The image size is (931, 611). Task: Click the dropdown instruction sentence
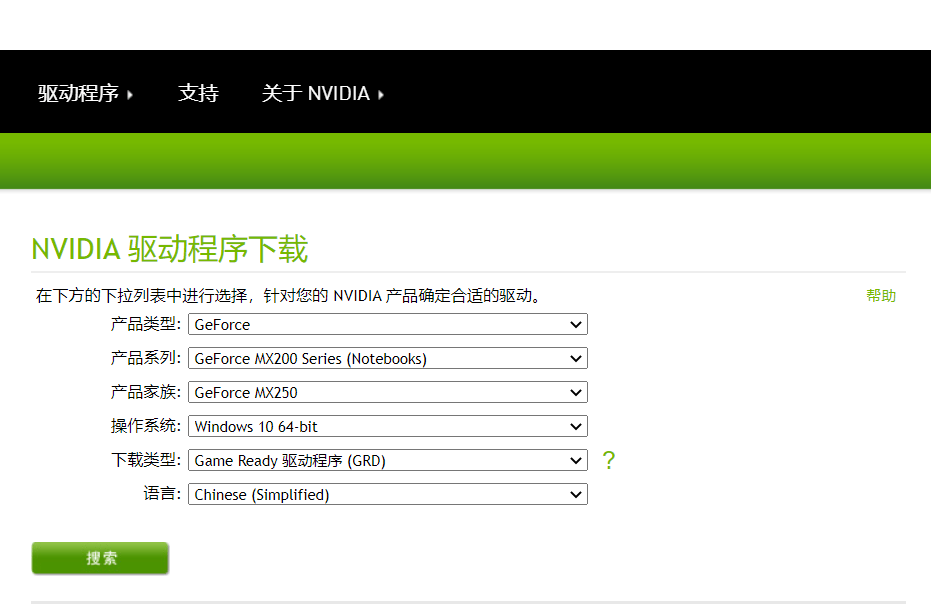288,296
